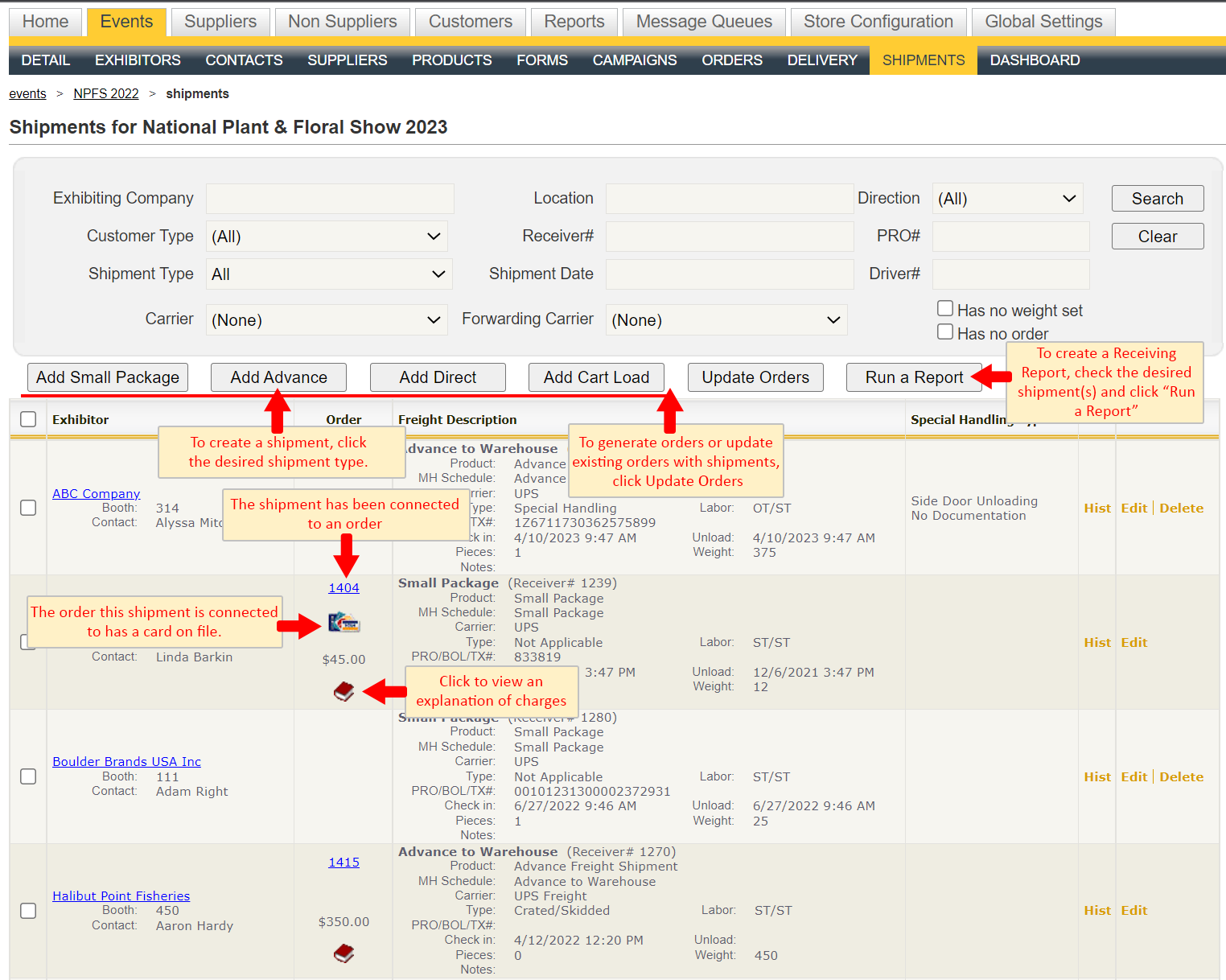The image size is (1226, 980).
Task: Expand the Customer Type dropdown
Action: point(327,237)
